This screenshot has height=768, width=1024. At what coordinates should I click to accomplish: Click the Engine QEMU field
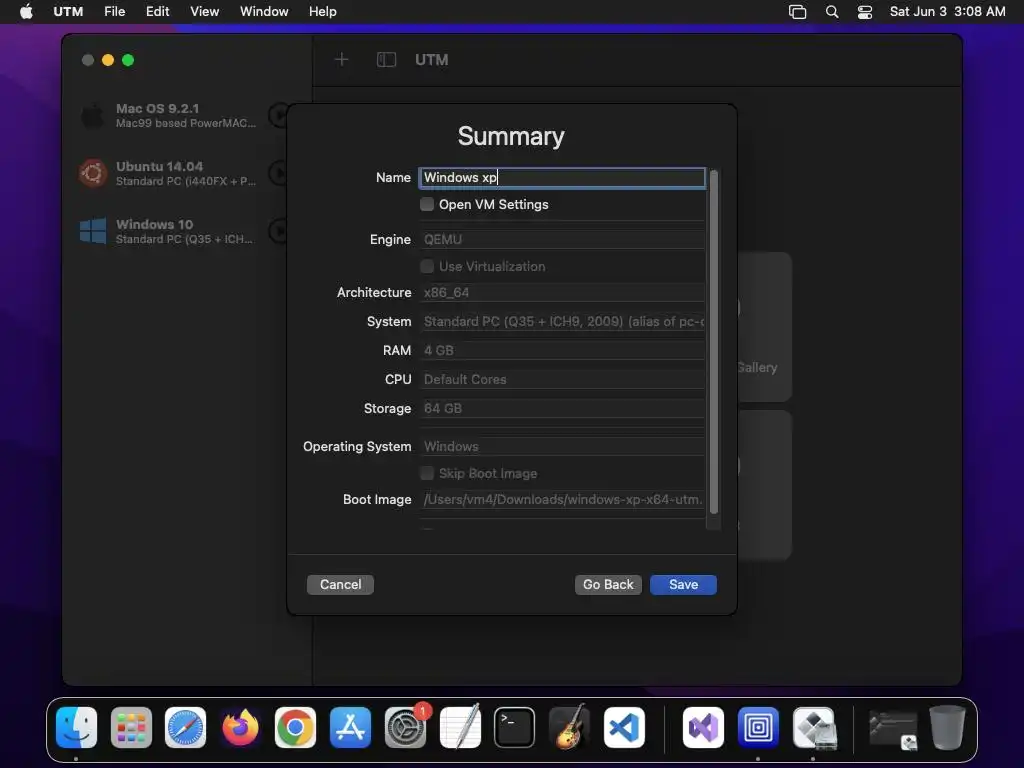562,239
